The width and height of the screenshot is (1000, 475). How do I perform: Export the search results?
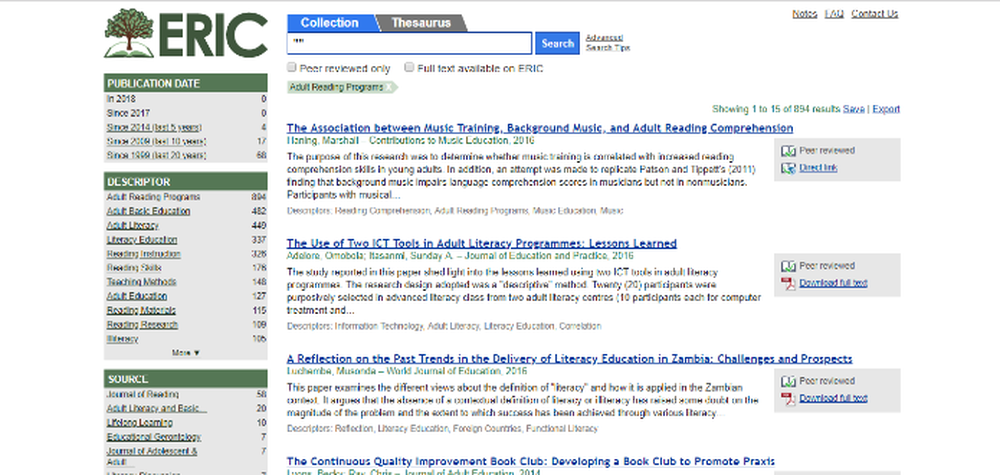click(x=886, y=109)
